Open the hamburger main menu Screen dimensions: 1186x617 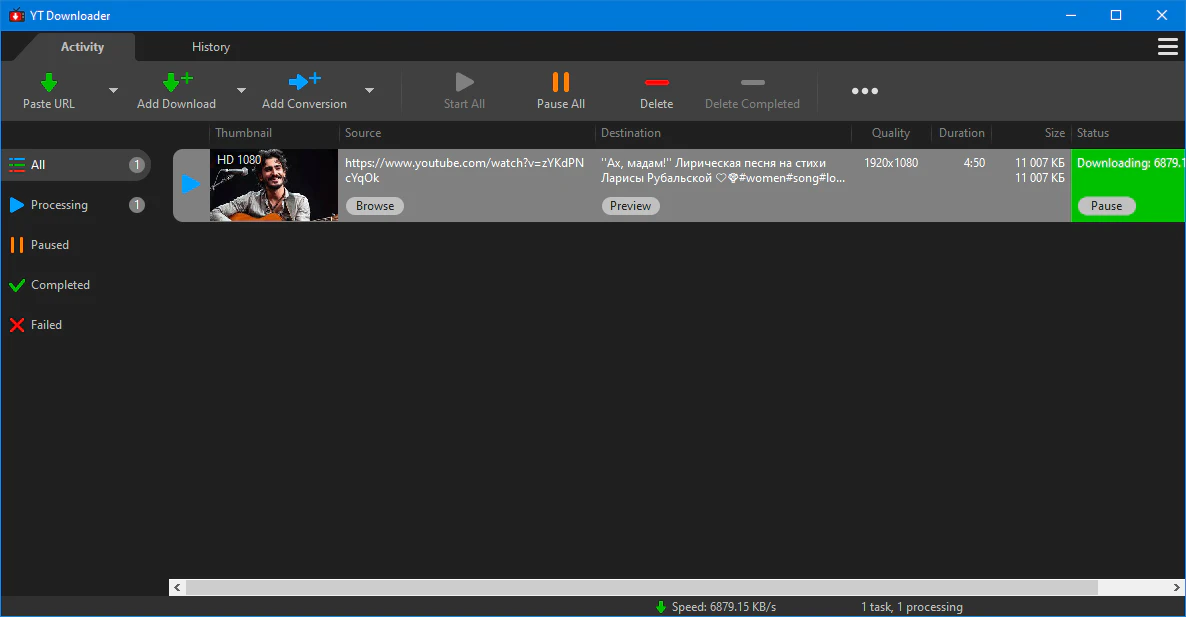[1167, 47]
